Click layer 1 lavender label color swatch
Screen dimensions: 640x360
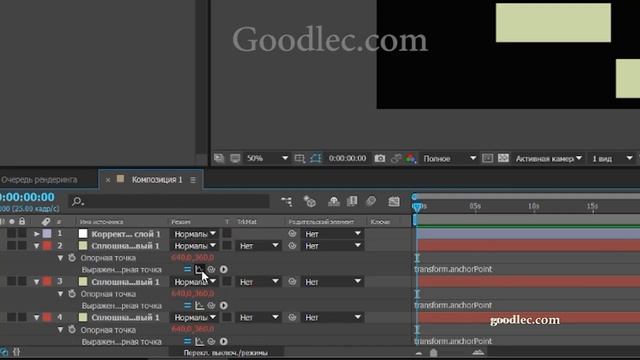click(x=47, y=234)
